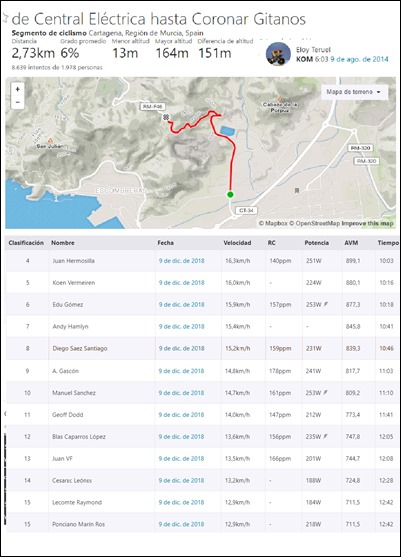Click power meter icon on Edu Gómez row
The width and height of the screenshot is (401, 557).
click(x=326, y=304)
